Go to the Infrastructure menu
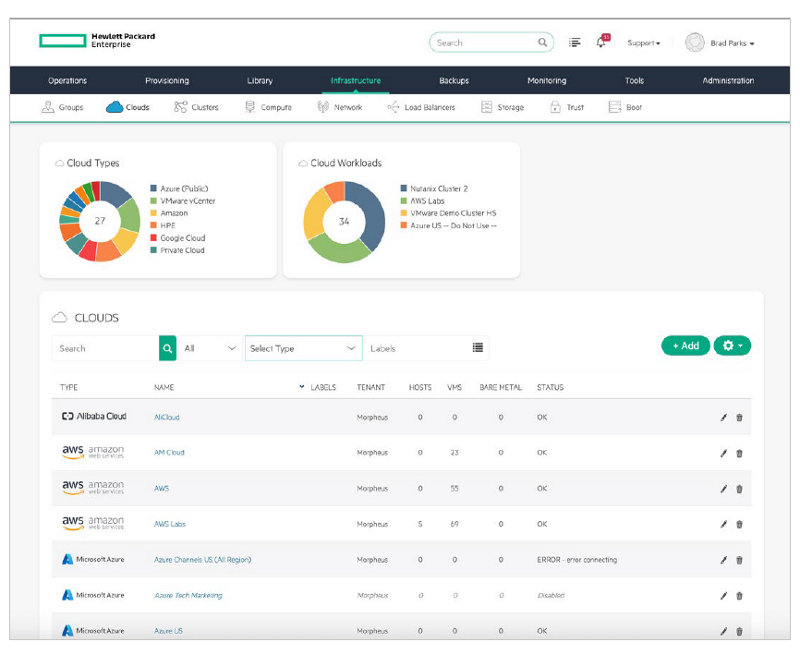The height and width of the screenshot is (659, 800). pyautogui.click(x=356, y=81)
